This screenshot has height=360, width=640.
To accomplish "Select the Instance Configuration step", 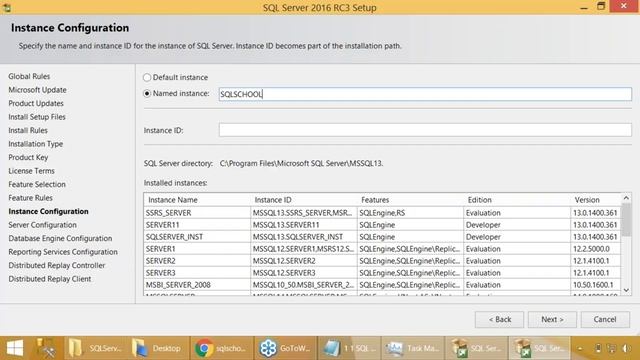I will [x=48, y=211].
